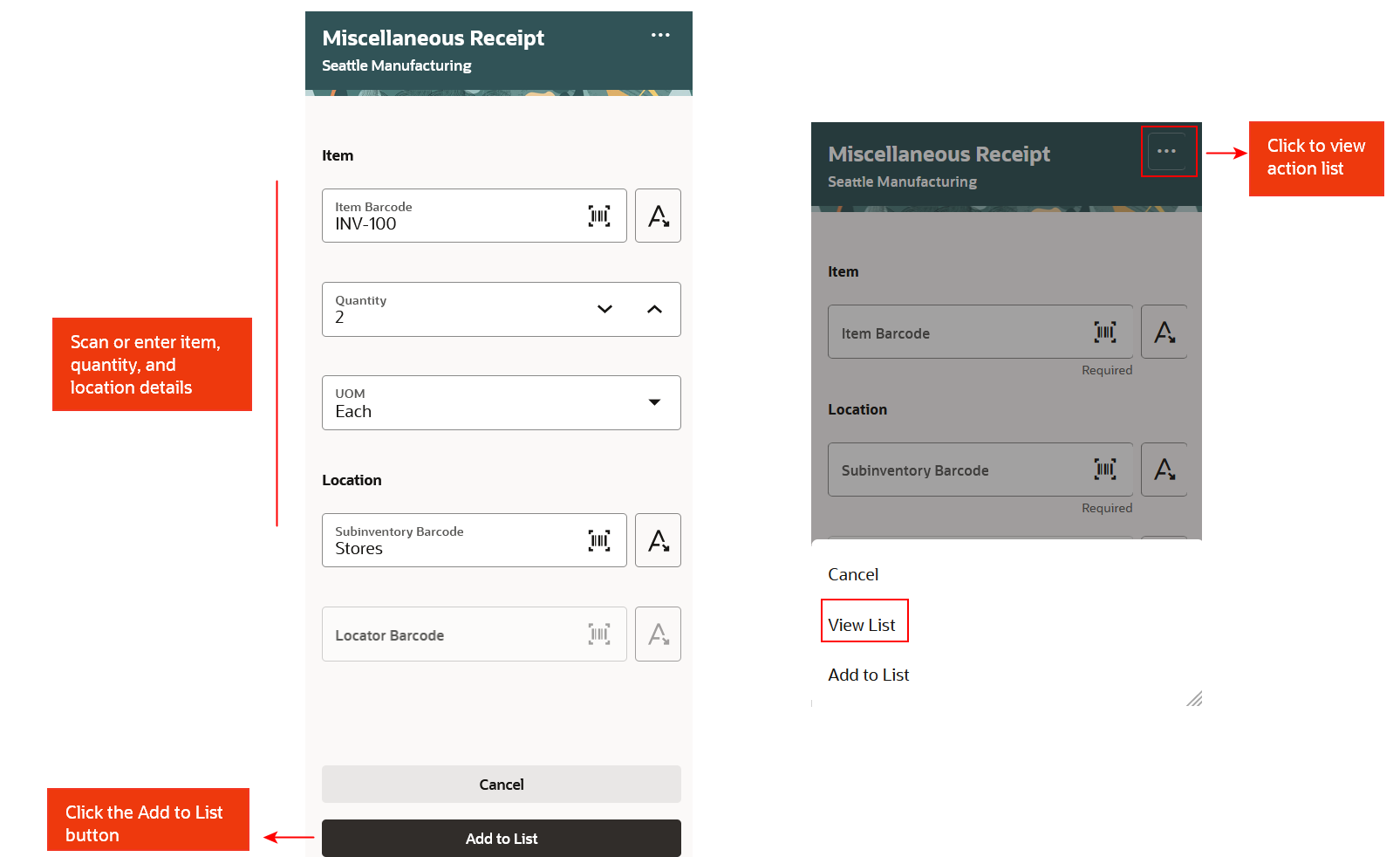Viewport: 1400px width, 857px height.
Task: Choose Add to List in the action menu
Action: pyautogui.click(x=869, y=675)
